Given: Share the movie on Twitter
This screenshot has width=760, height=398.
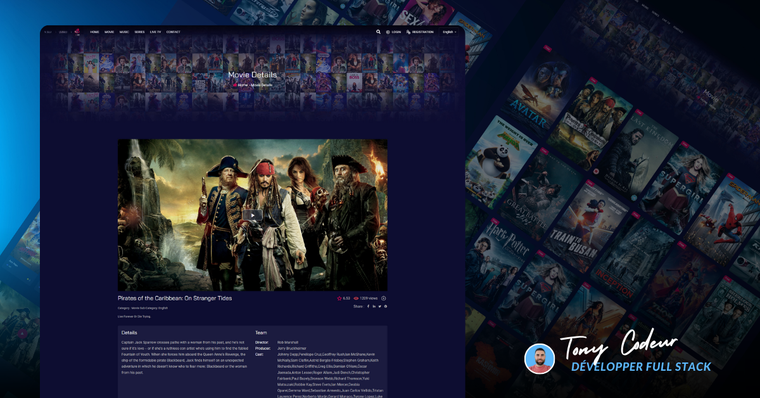Looking at the screenshot, I should [x=380, y=306].
